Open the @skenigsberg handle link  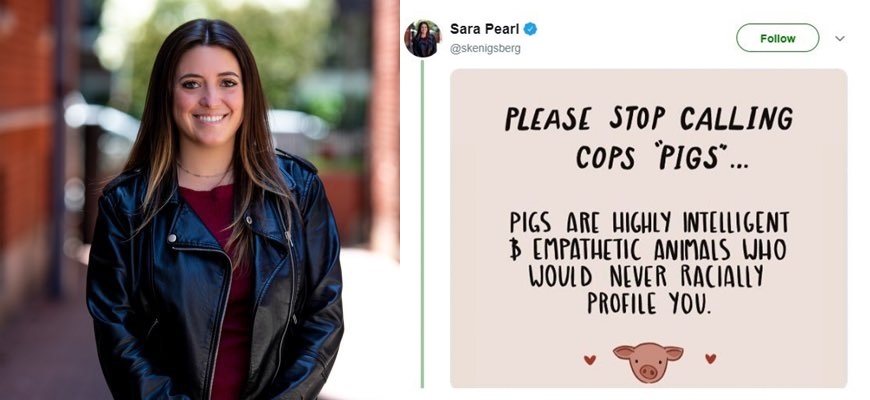(485, 49)
